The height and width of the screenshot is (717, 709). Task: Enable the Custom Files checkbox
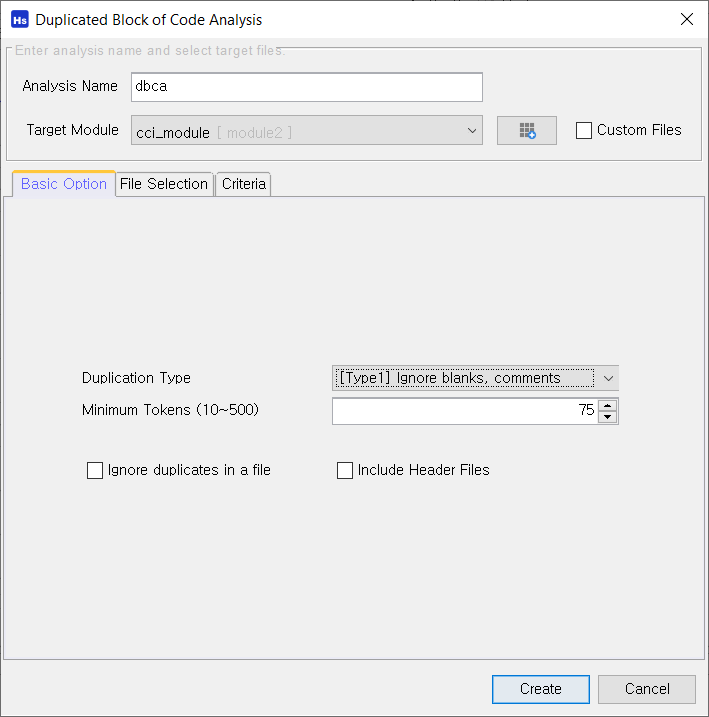(584, 130)
